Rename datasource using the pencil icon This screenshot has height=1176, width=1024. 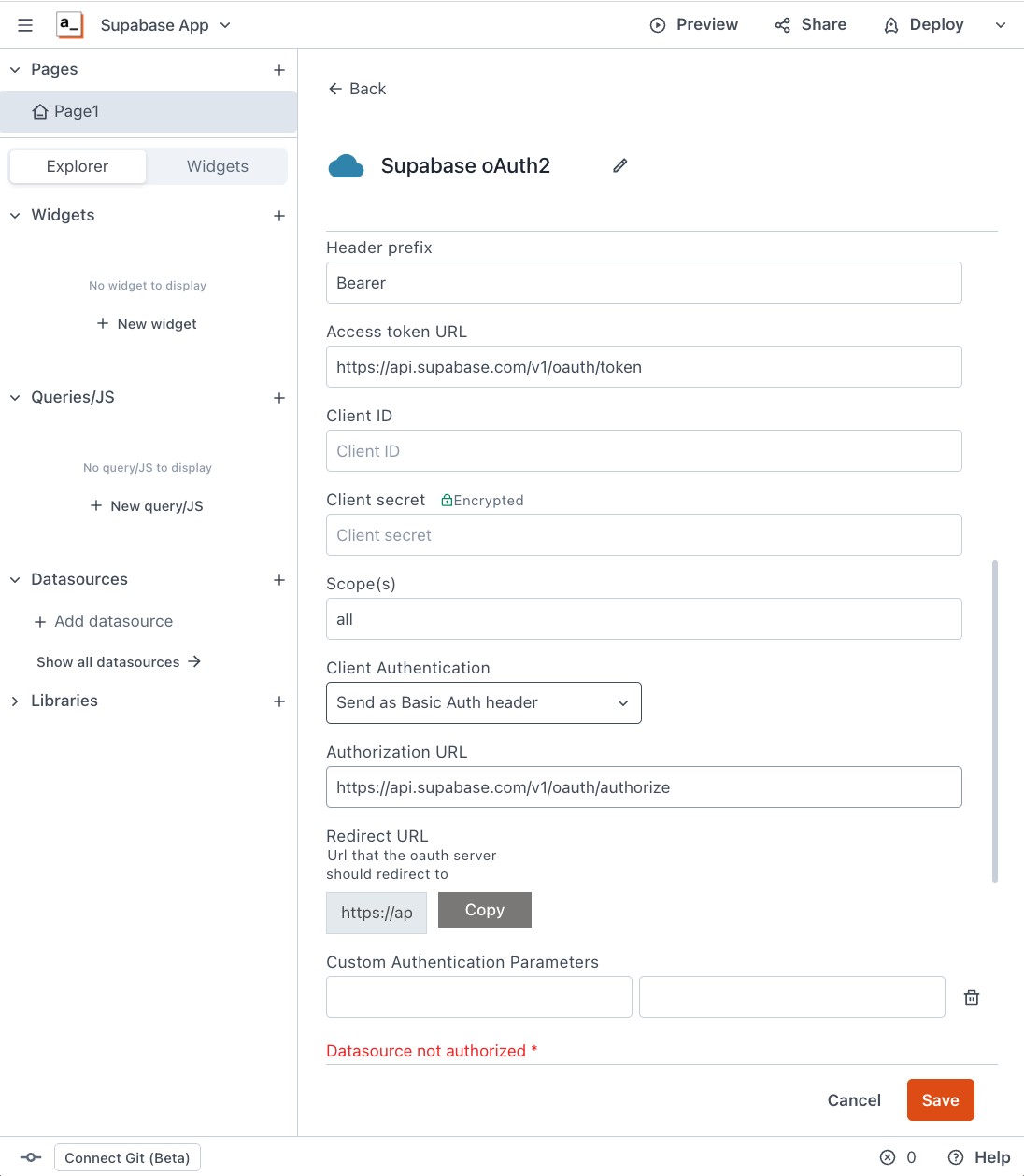(x=619, y=165)
